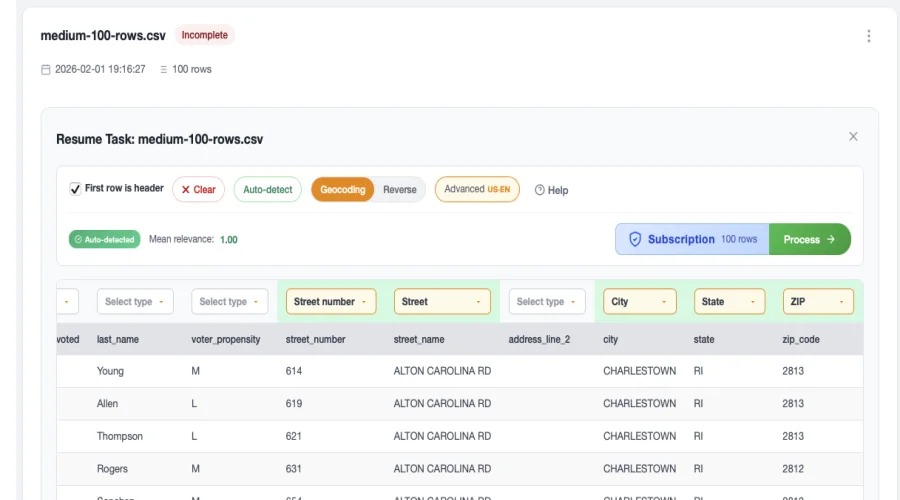Click the Incomplete status tag

tap(204, 35)
